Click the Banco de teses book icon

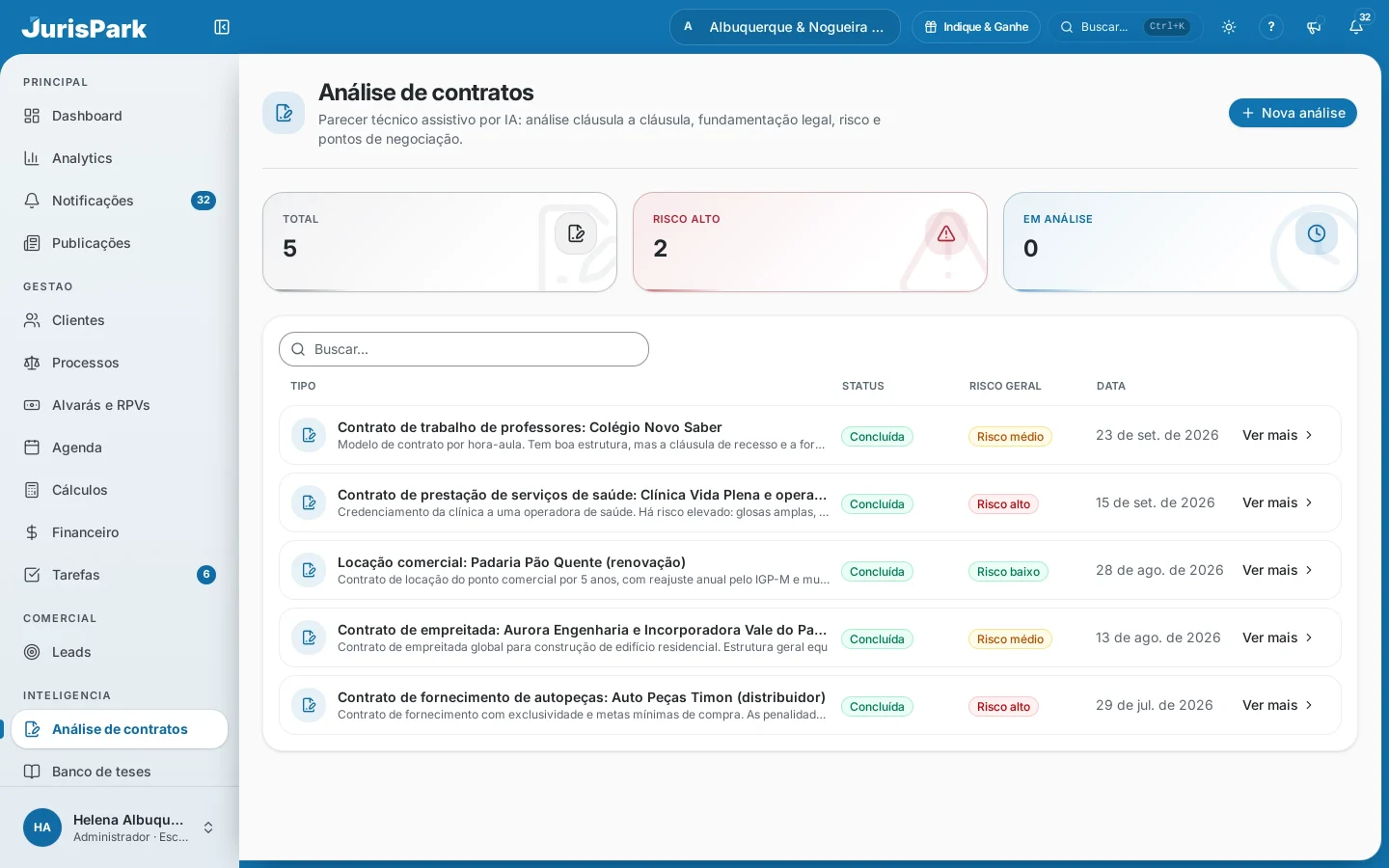(32, 772)
